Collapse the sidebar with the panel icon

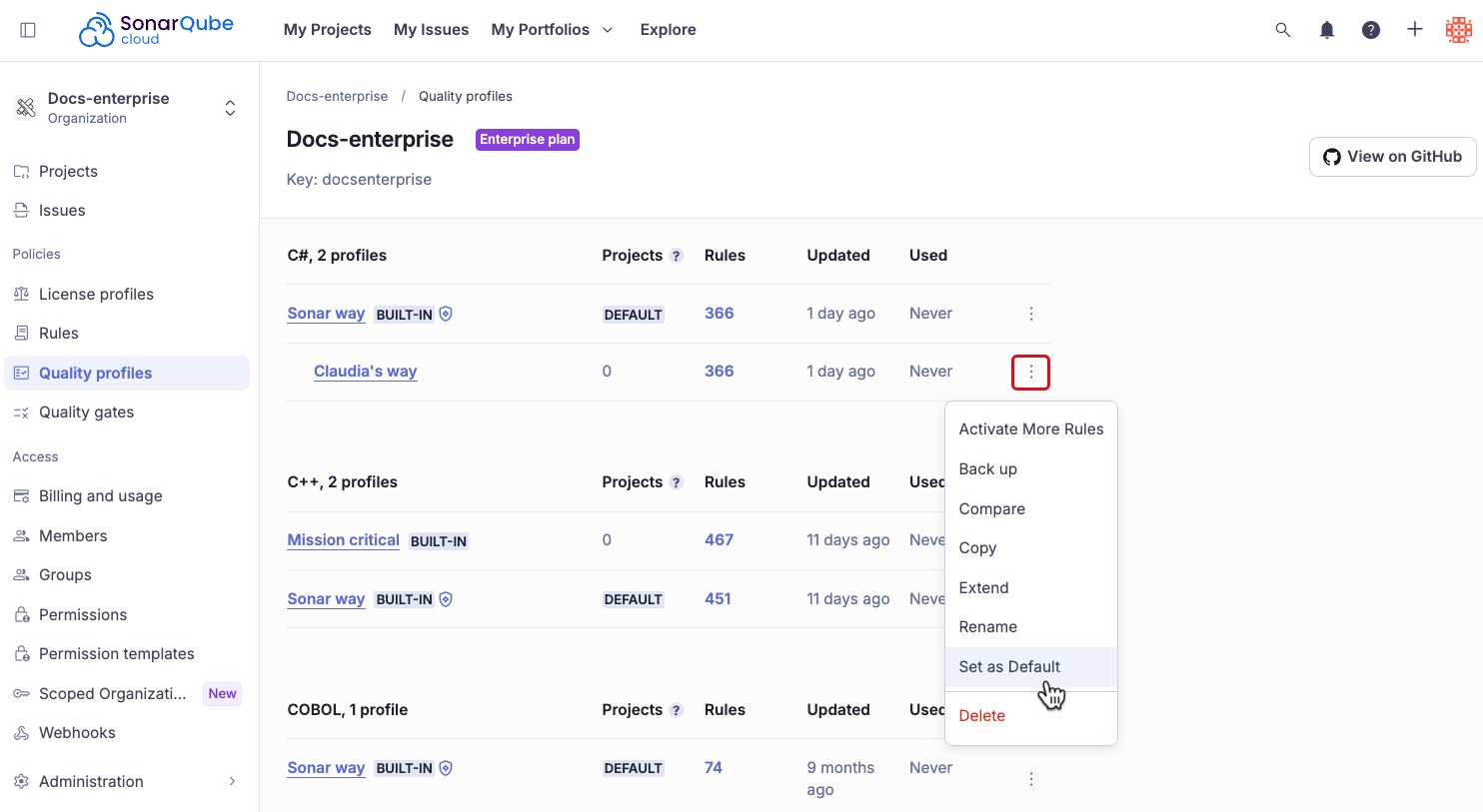28,30
